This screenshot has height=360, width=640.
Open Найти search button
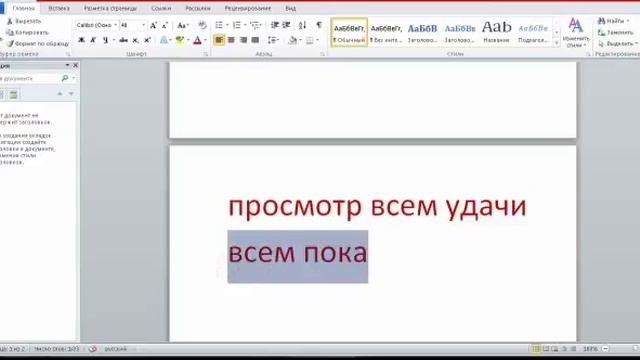tap(613, 21)
